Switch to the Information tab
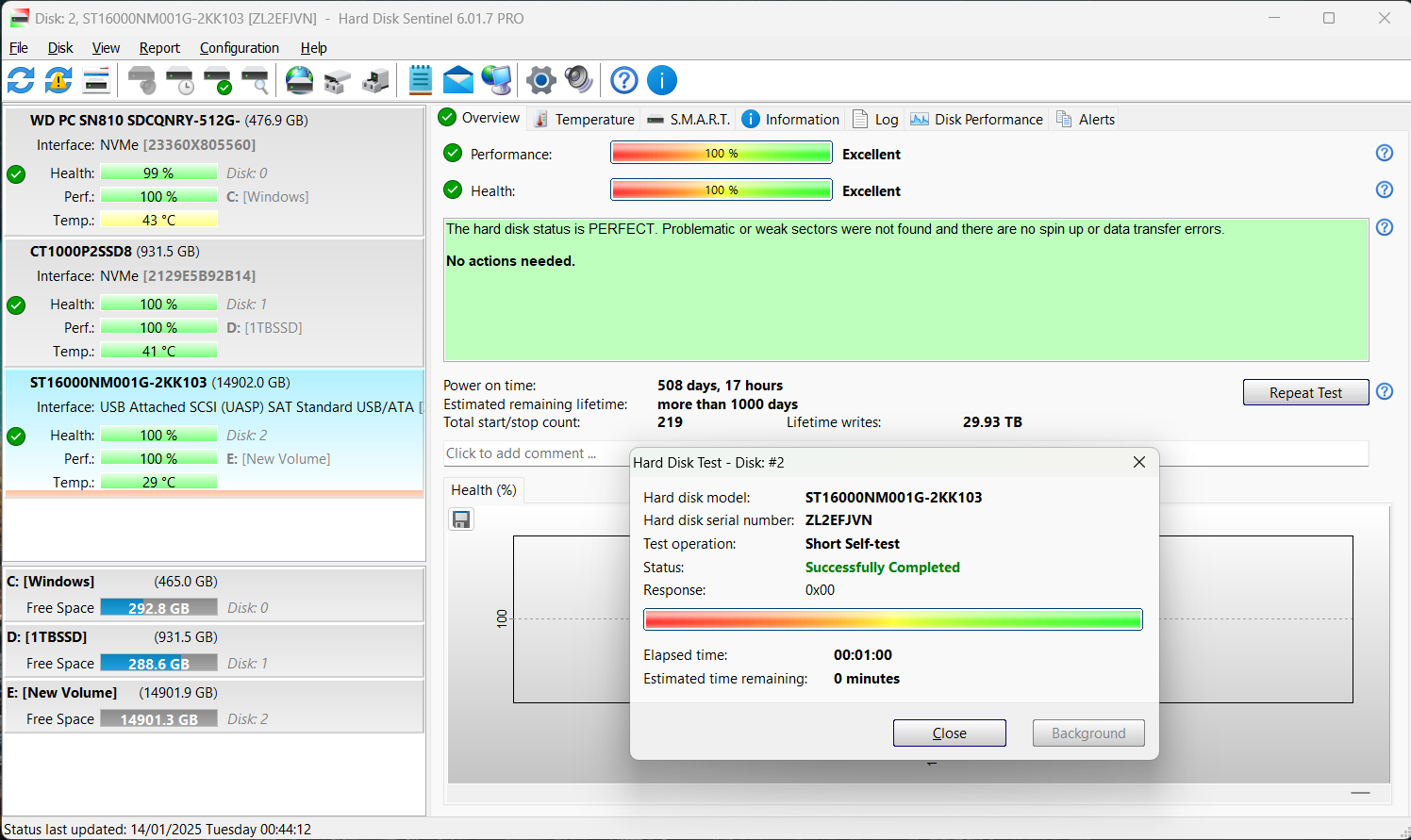 click(790, 119)
